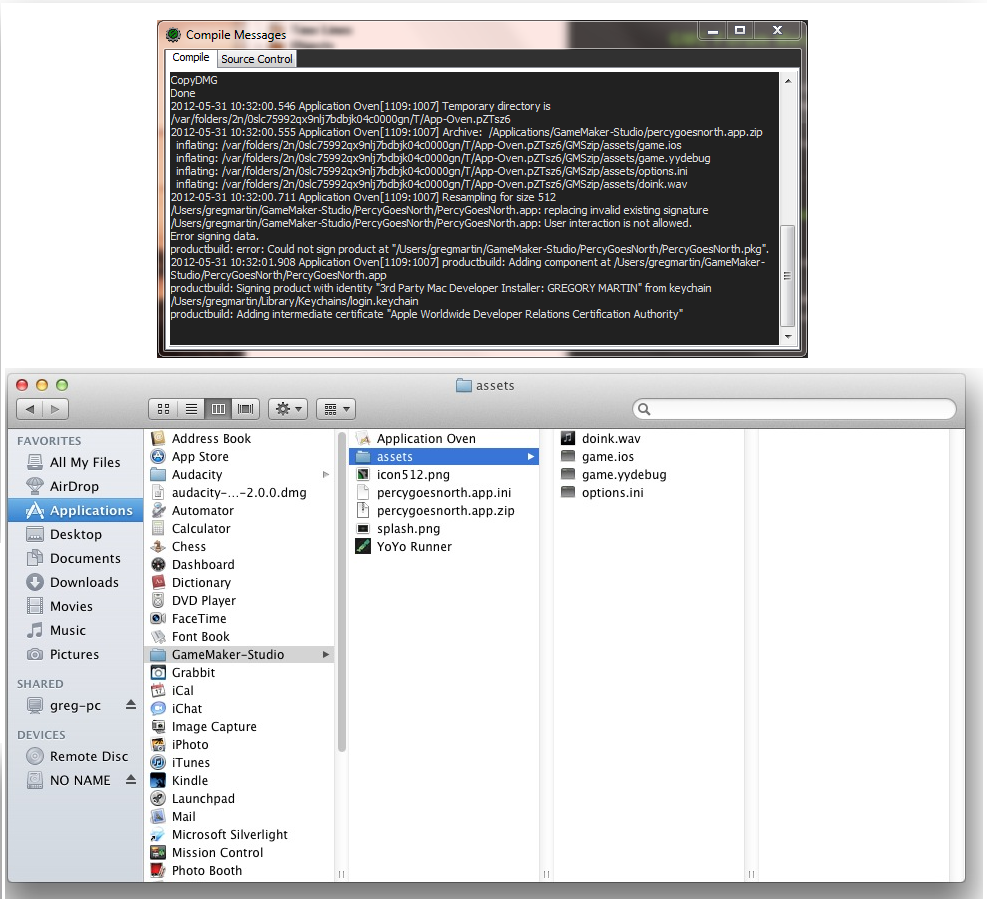Open Movies from the sidebar

click(76, 606)
